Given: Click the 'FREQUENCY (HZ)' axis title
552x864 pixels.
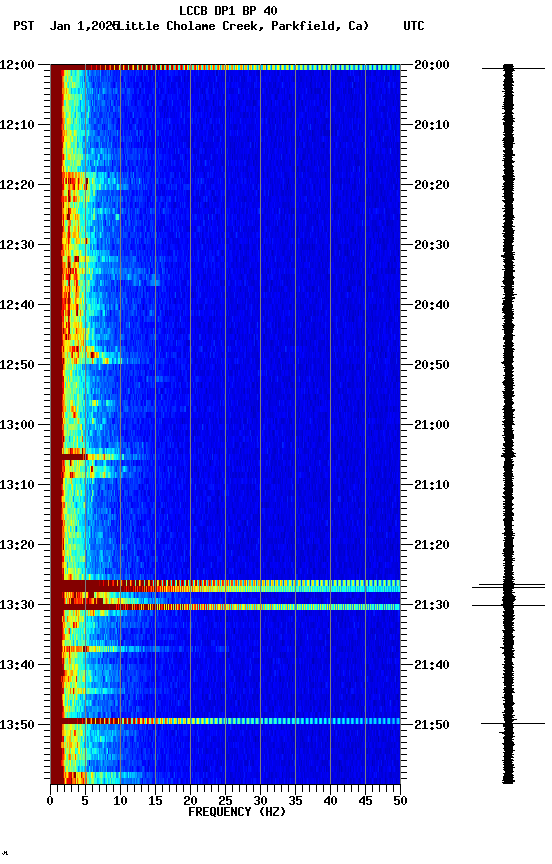Looking at the screenshot, I should point(237,812).
